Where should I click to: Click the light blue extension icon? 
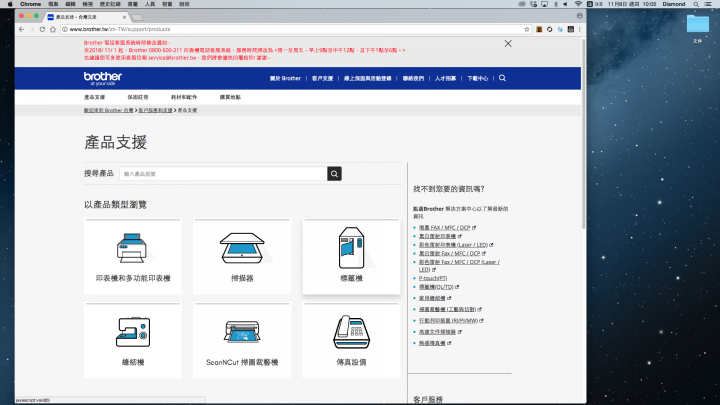[x=560, y=29]
